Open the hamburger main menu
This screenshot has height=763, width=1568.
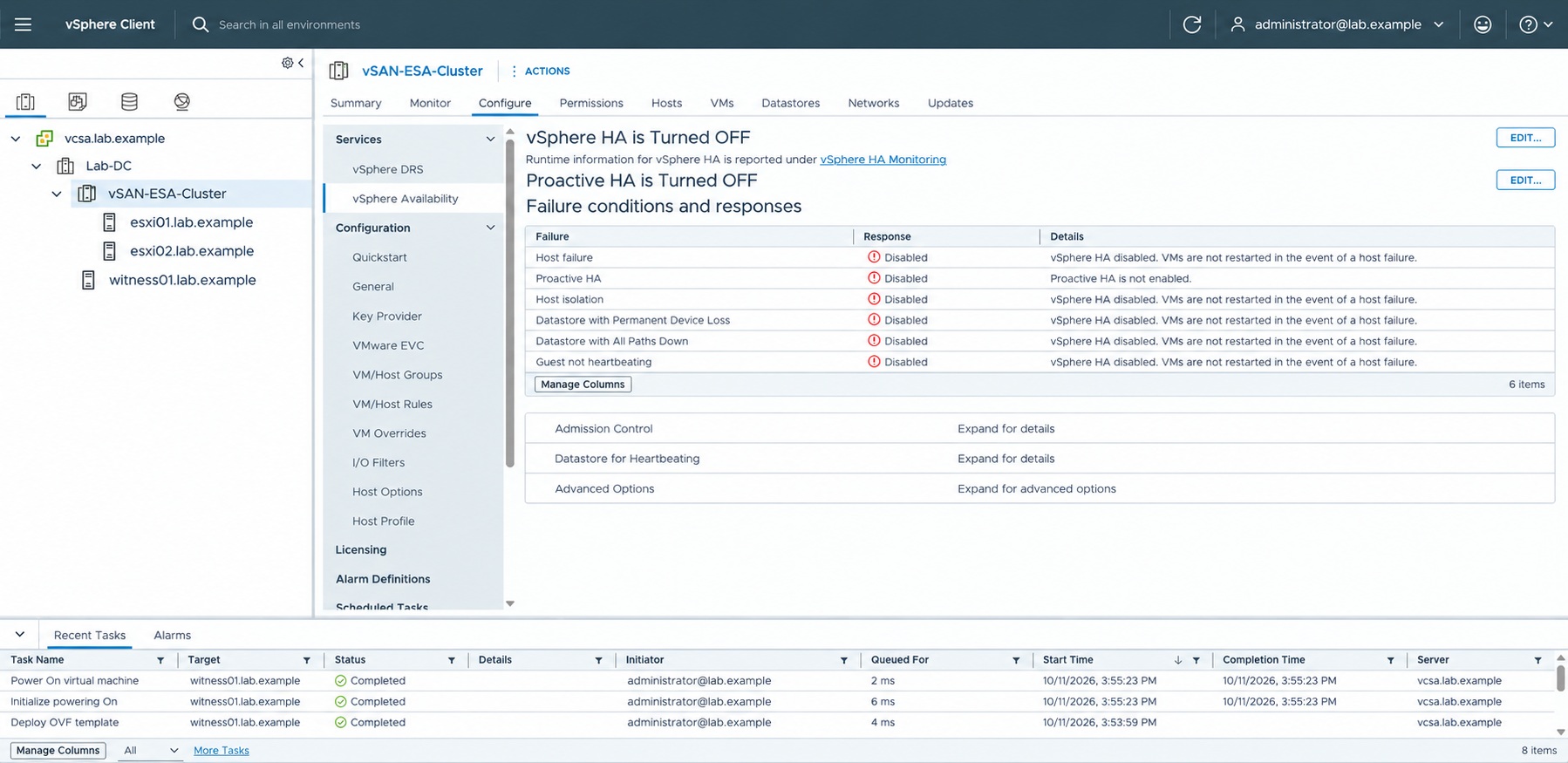pos(24,24)
